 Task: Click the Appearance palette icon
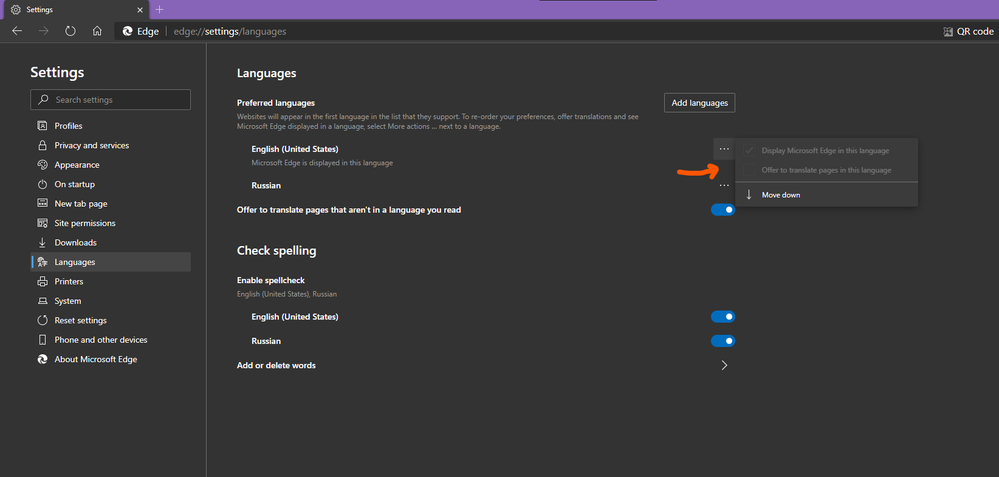coord(42,164)
